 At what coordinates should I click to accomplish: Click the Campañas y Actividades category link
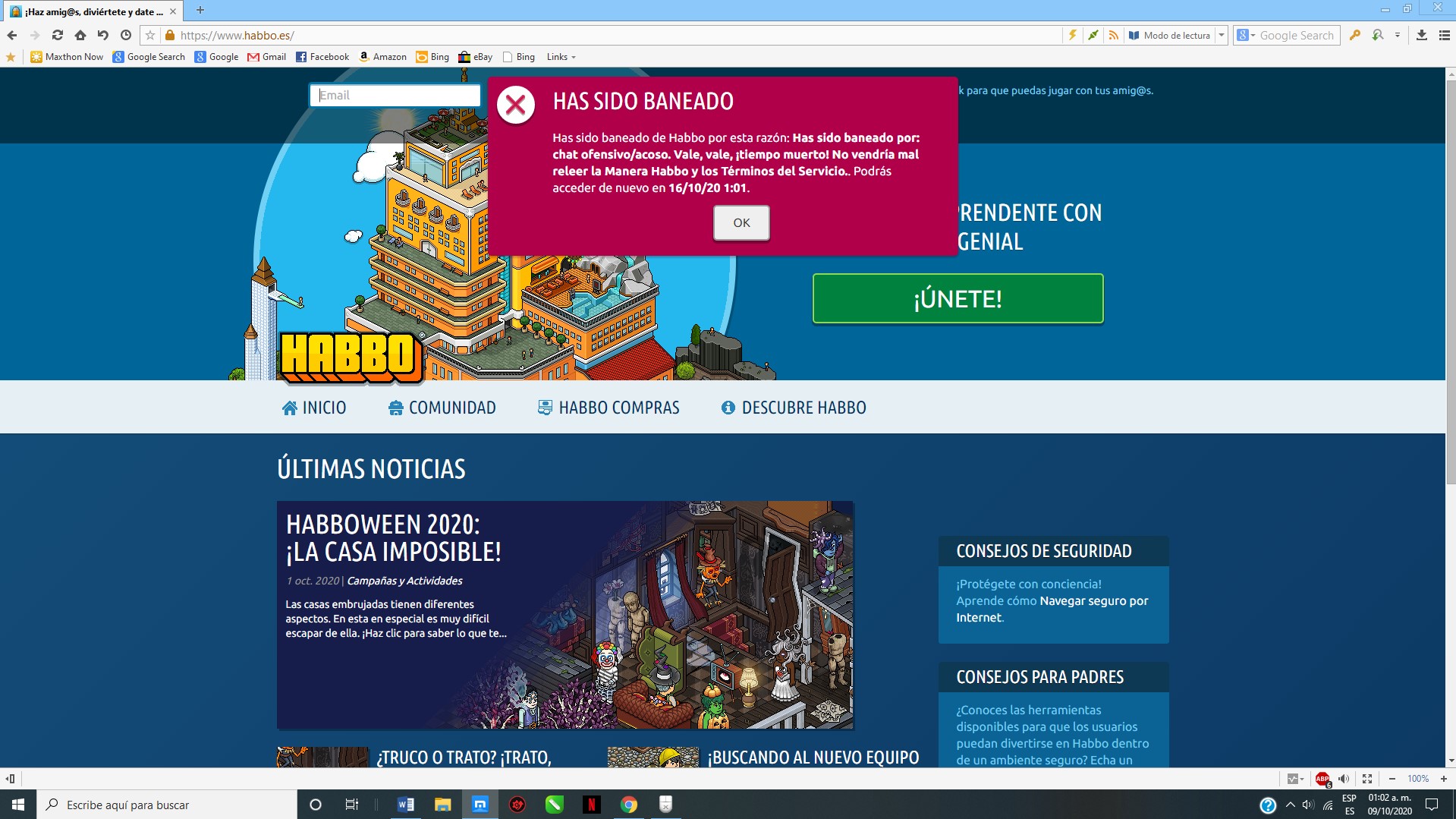pyautogui.click(x=404, y=581)
